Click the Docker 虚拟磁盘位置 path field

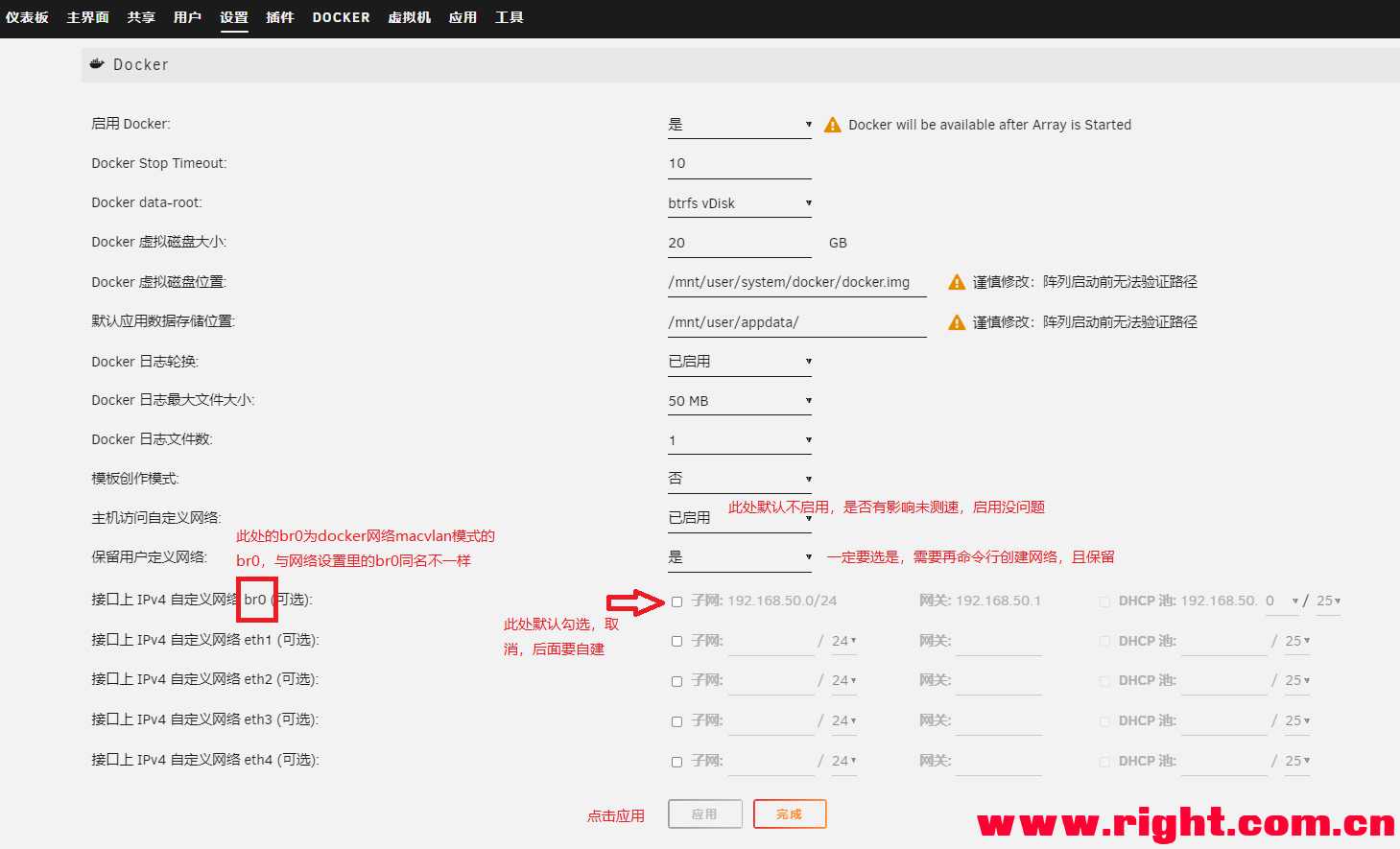point(797,282)
